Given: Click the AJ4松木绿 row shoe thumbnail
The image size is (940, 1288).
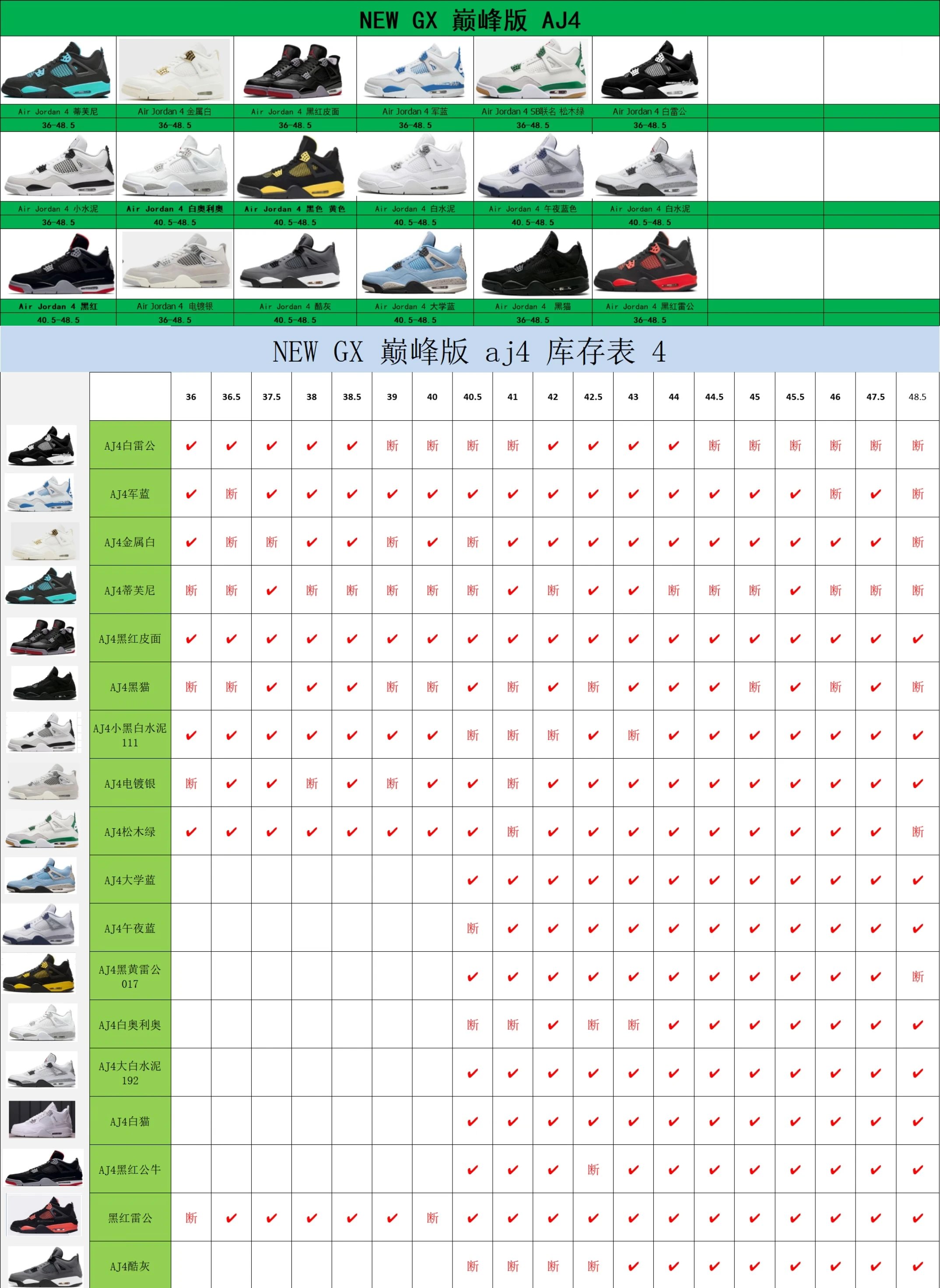Looking at the screenshot, I should (41, 830).
